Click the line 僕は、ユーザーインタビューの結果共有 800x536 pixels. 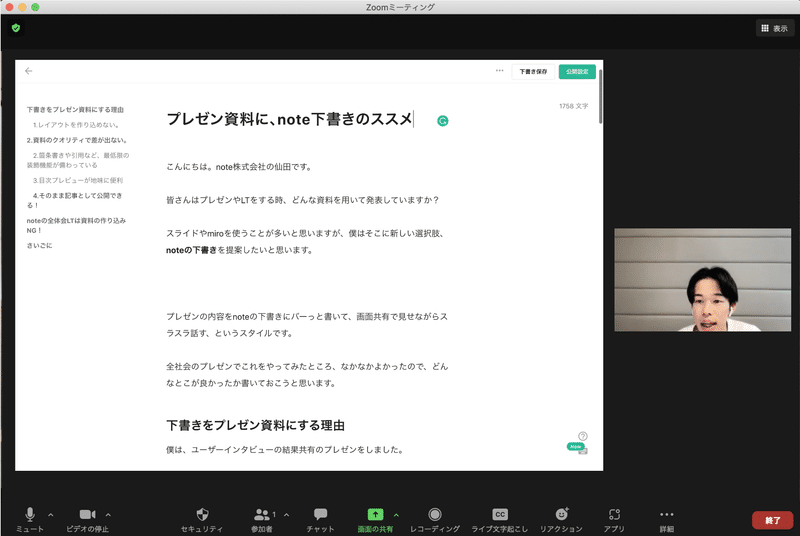point(285,449)
